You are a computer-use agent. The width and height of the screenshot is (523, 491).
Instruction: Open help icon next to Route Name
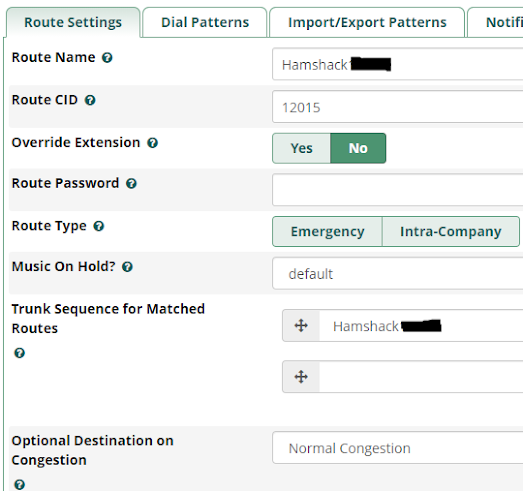(107, 58)
